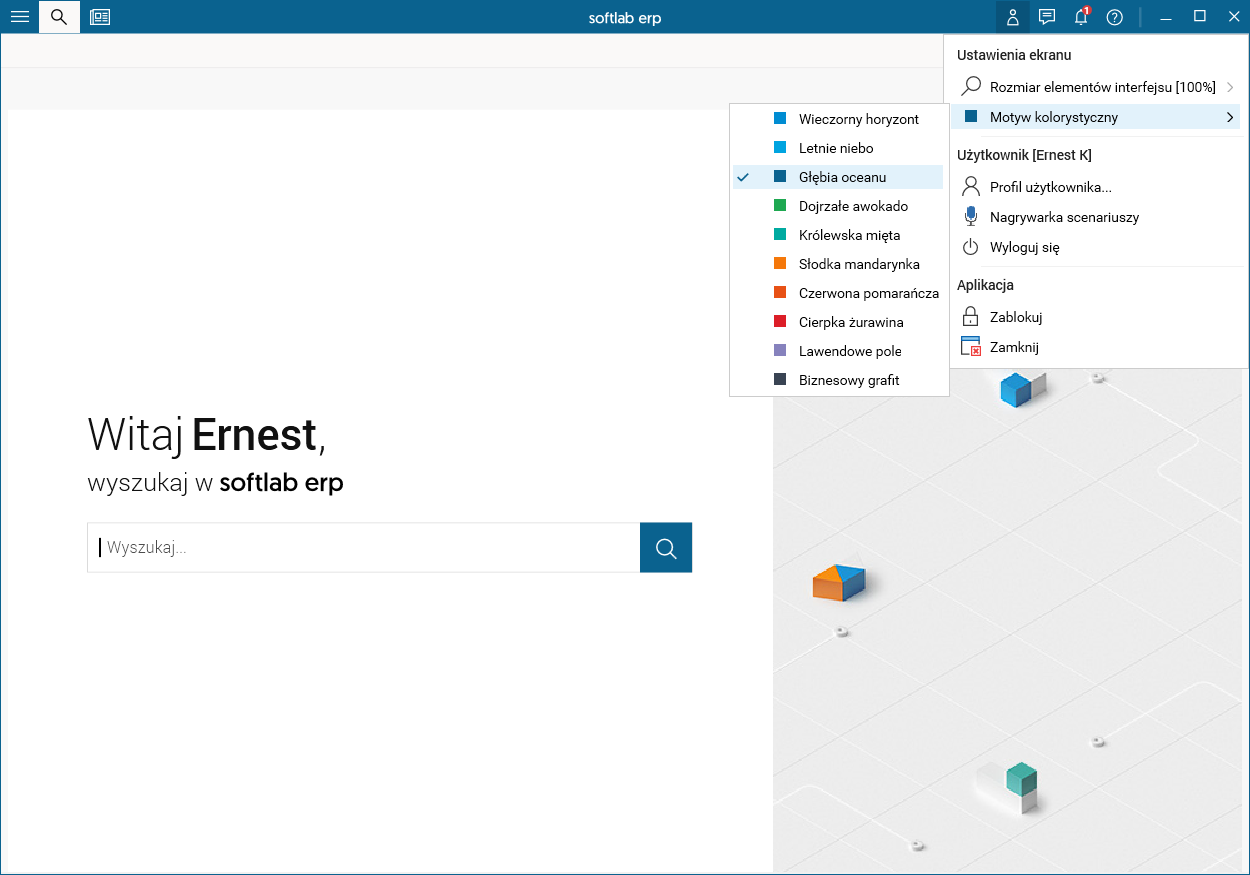
Task: Choose Zablokuj in Aplikacja section
Action: point(1095,317)
